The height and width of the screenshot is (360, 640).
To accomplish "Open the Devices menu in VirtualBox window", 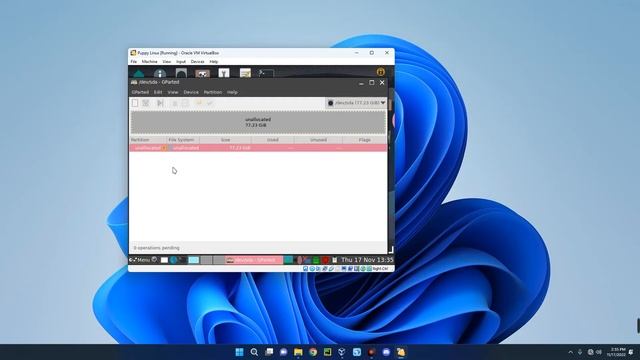I will 198,62.
